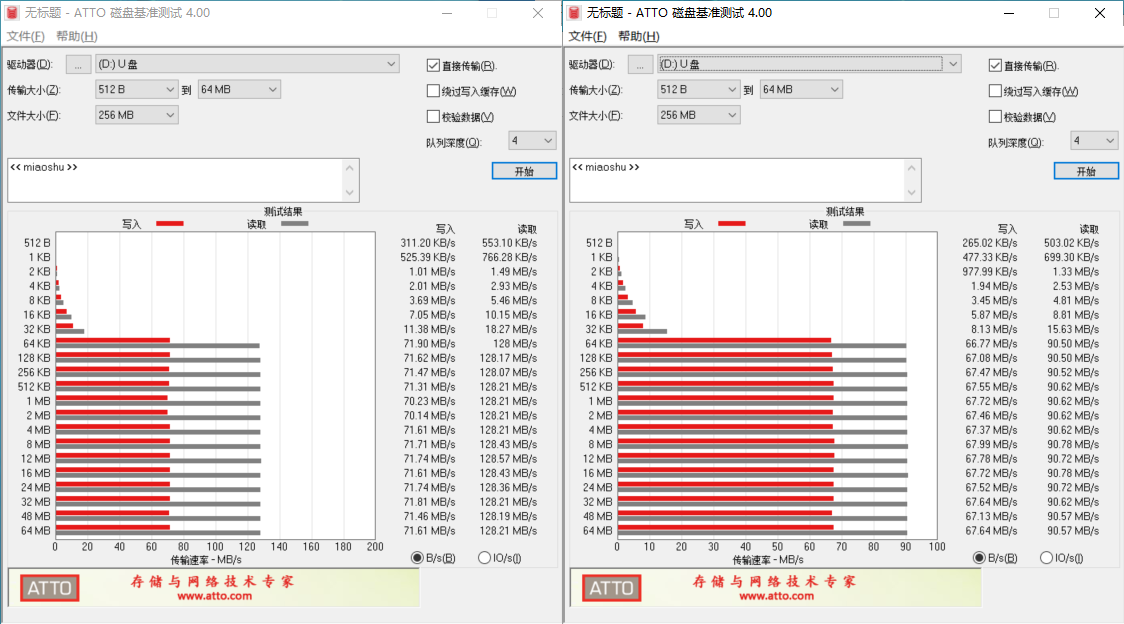Screen dimensions: 1124x624
Task: Open the 文件(F) menu in the right window
Action: [588, 37]
